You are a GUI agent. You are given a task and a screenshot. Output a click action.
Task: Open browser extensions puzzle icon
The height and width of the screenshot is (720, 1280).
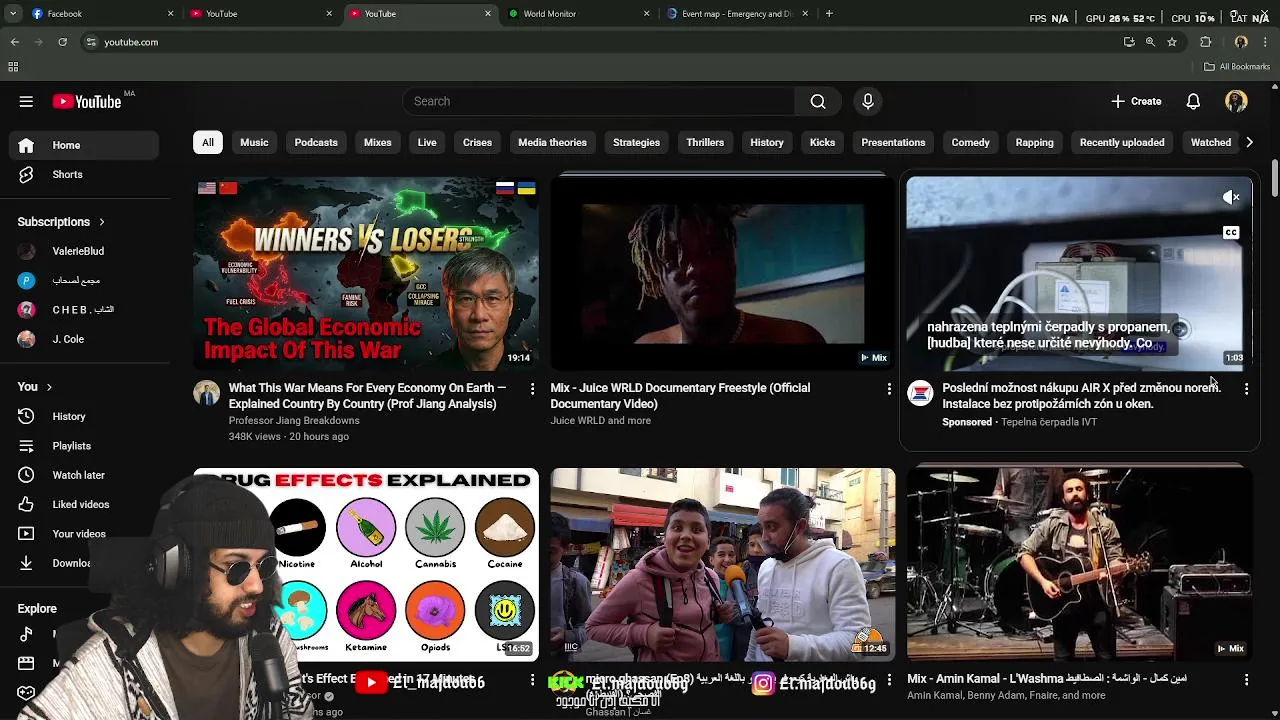coord(1206,42)
